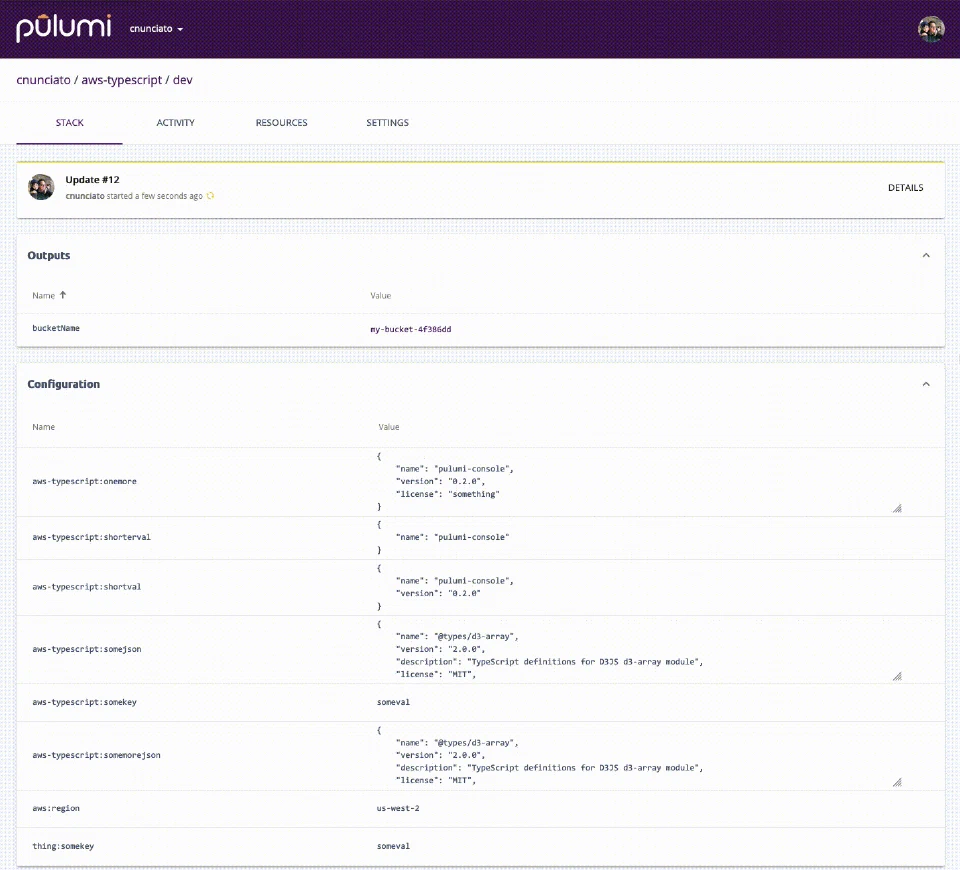
Task: Click resize handle of somejson config value
Action: point(897,676)
